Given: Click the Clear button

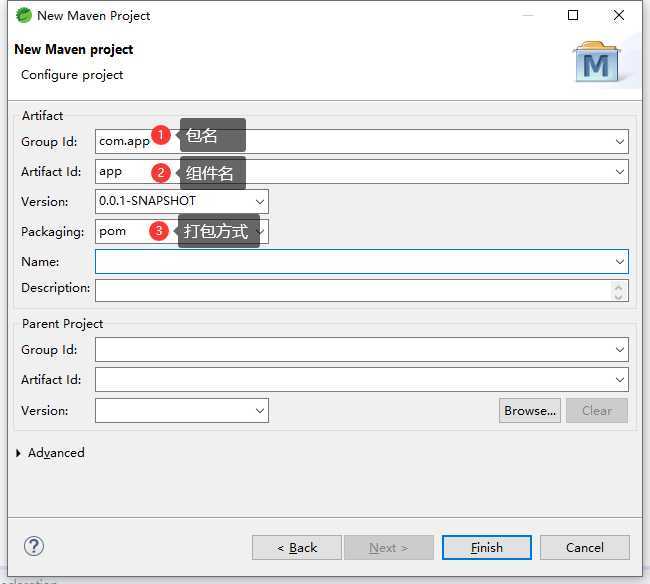Looking at the screenshot, I should (597, 411).
